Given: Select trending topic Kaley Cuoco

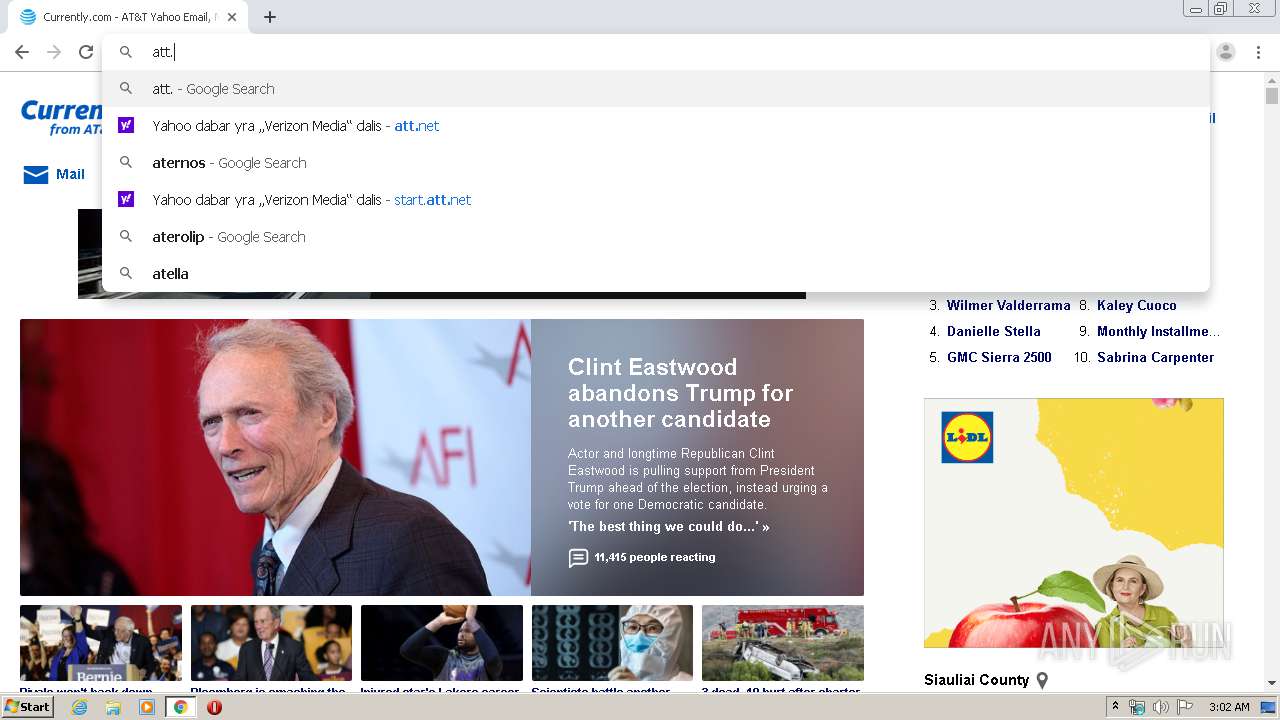Looking at the screenshot, I should pyautogui.click(x=1137, y=305).
